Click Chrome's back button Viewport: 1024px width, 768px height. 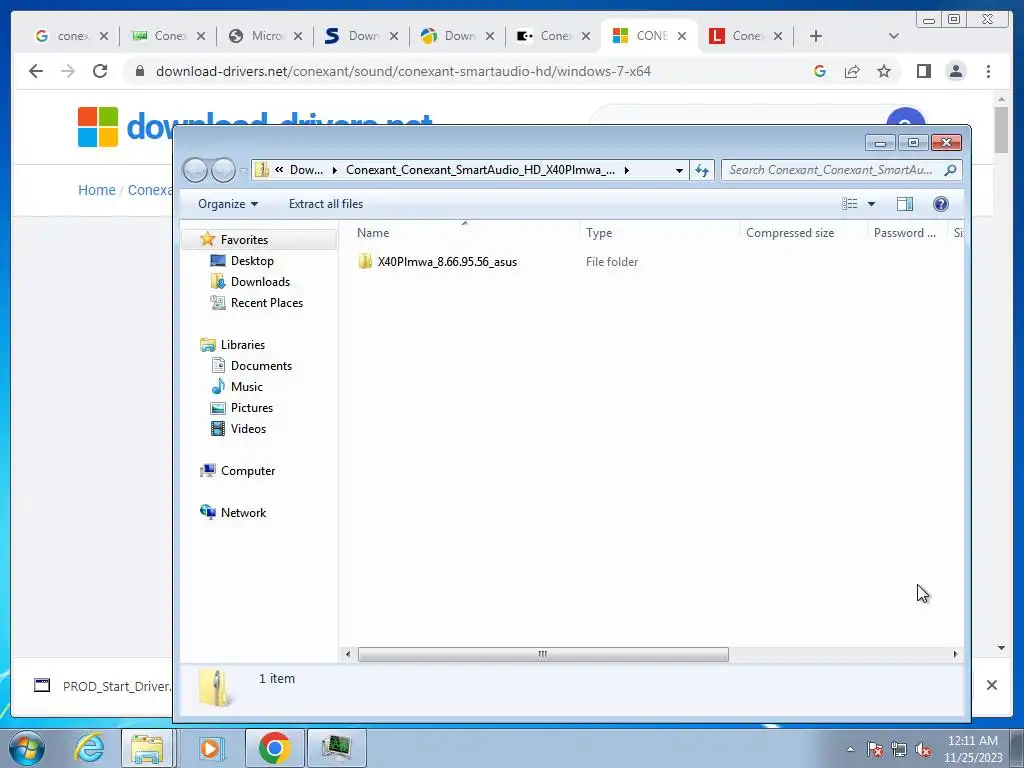[36, 71]
